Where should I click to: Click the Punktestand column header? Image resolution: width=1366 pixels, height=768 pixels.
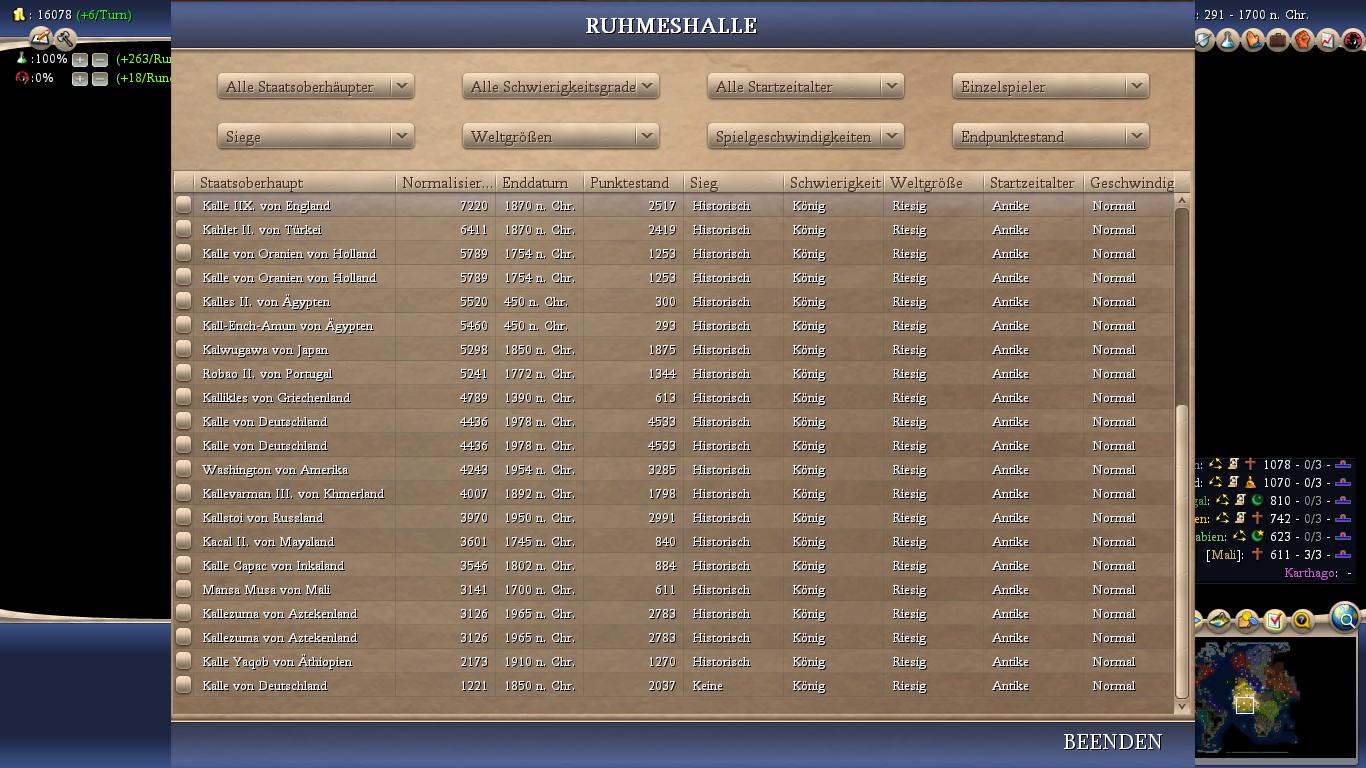click(633, 183)
